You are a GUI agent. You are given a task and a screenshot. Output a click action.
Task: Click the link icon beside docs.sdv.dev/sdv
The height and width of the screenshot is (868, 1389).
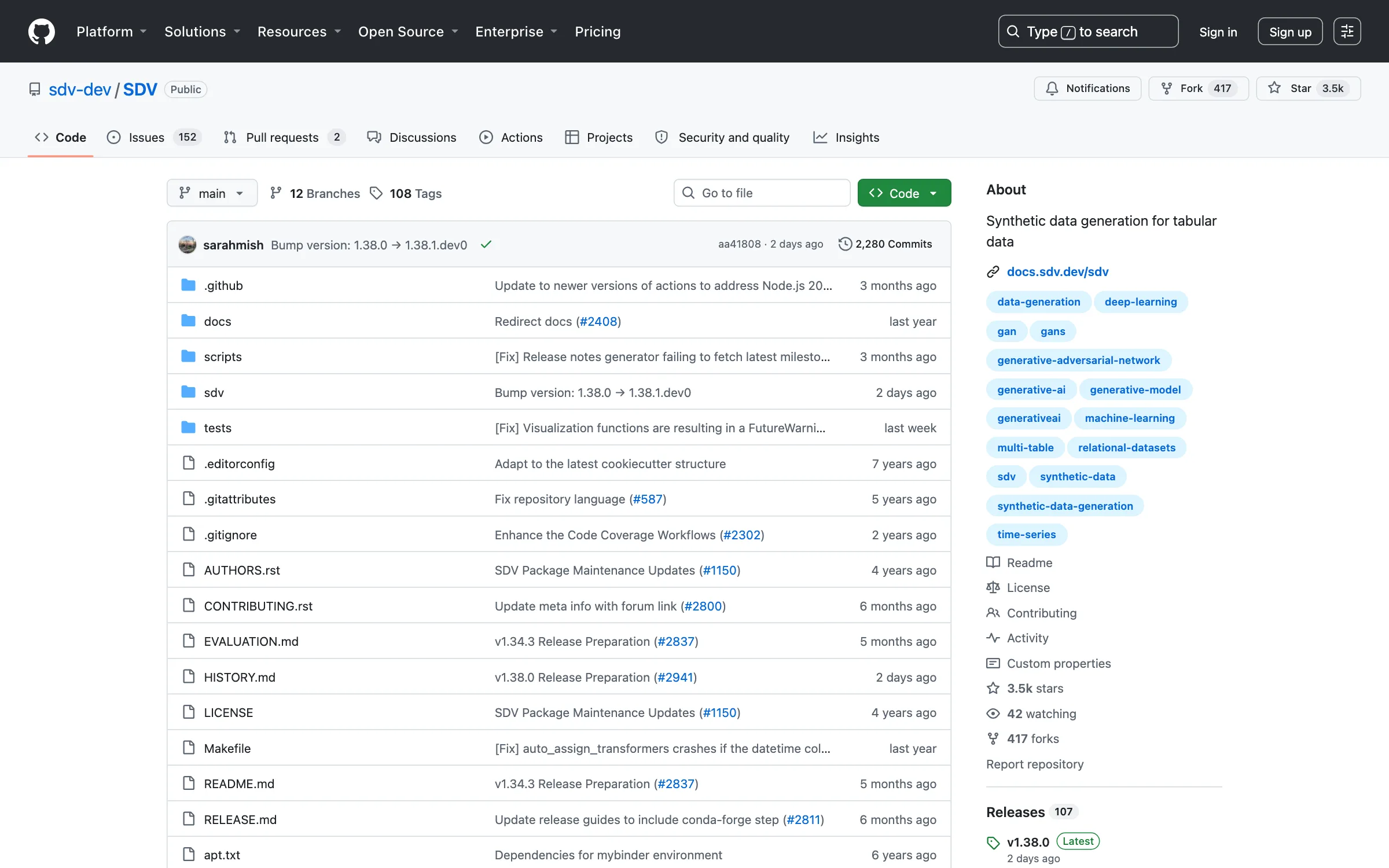pyautogui.click(x=993, y=272)
